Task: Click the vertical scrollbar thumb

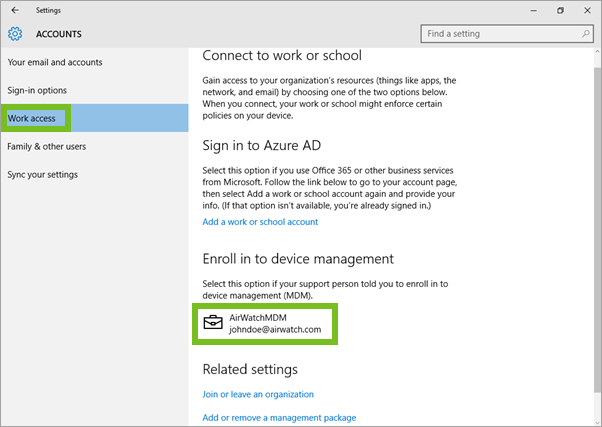Action: click(597, 230)
